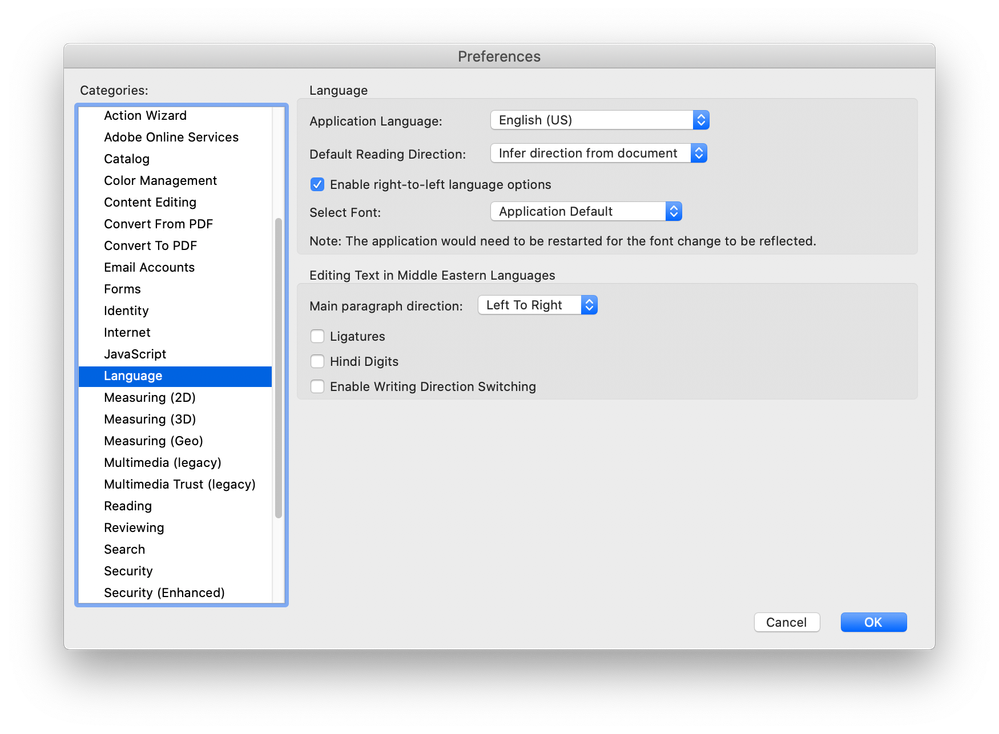Select Adobe Online Services category
Image resolution: width=999 pixels, height=734 pixels.
pyautogui.click(x=175, y=137)
